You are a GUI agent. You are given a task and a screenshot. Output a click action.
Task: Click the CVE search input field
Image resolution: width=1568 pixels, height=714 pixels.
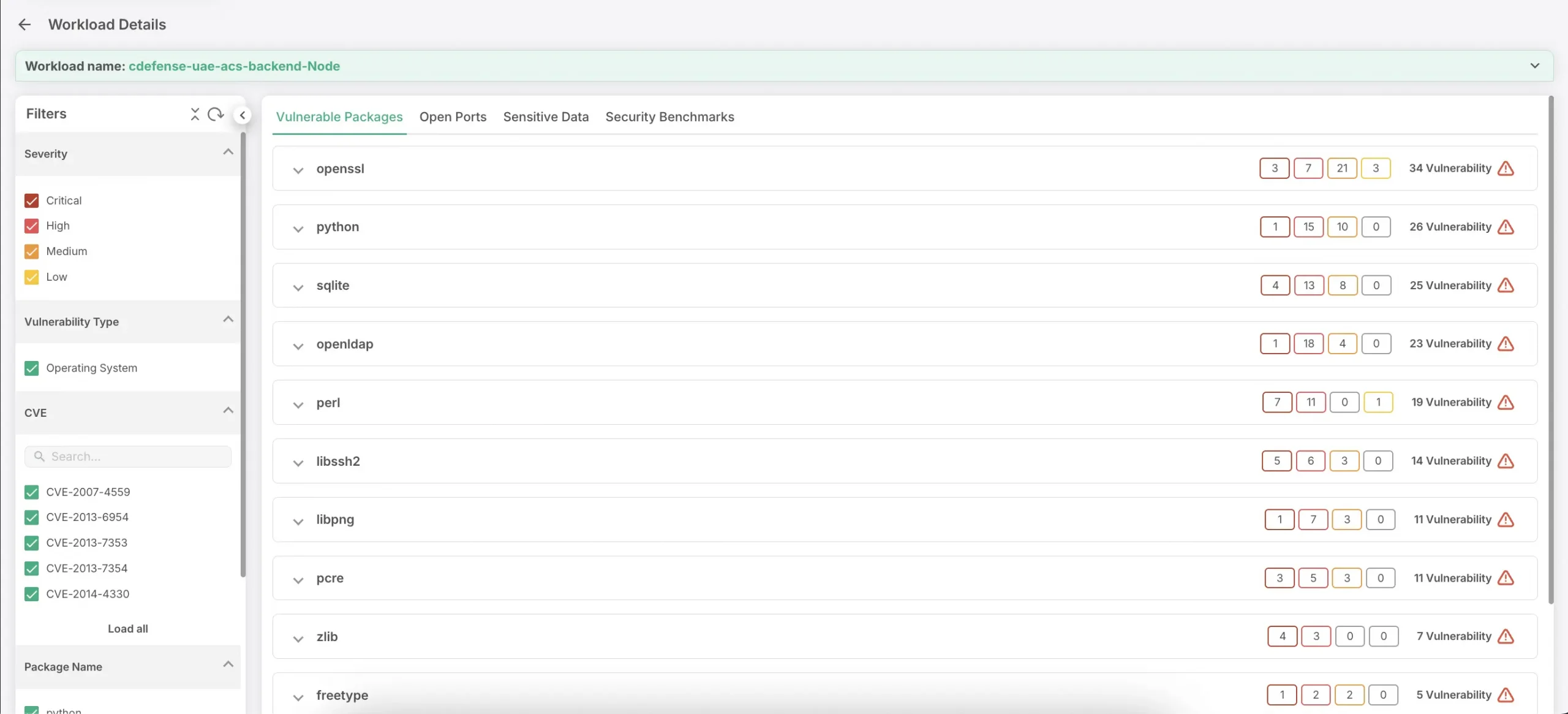point(128,456)
